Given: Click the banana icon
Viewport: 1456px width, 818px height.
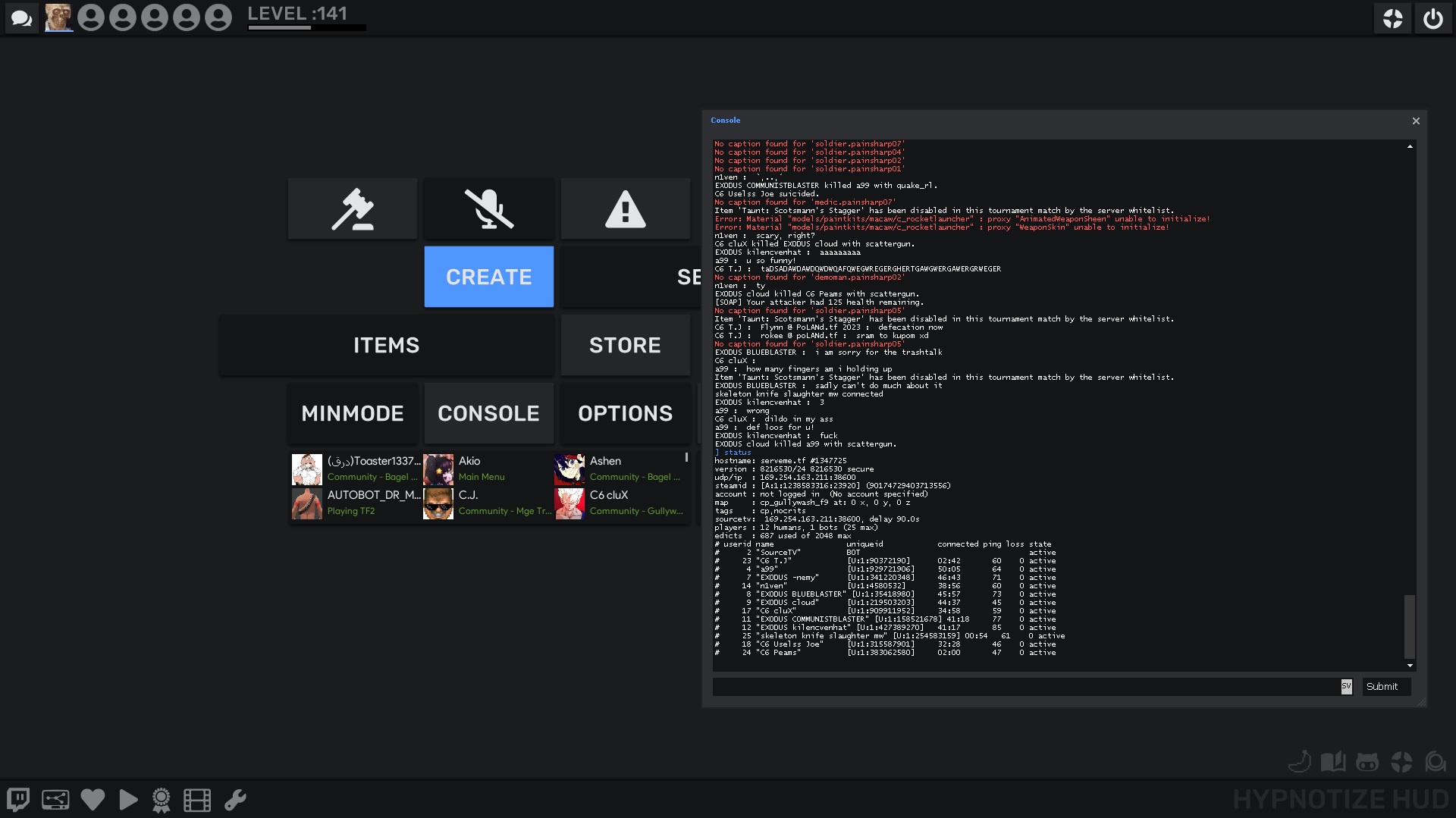Looking at the screenshot, I should tap(1300, 762).
